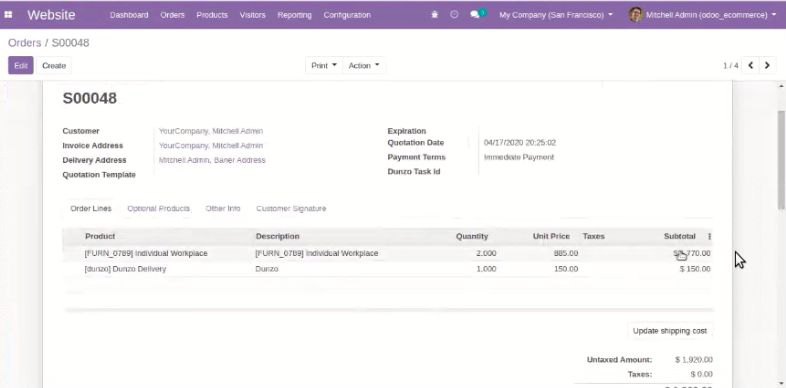Click Update shipping cost button

click(670, 331)
